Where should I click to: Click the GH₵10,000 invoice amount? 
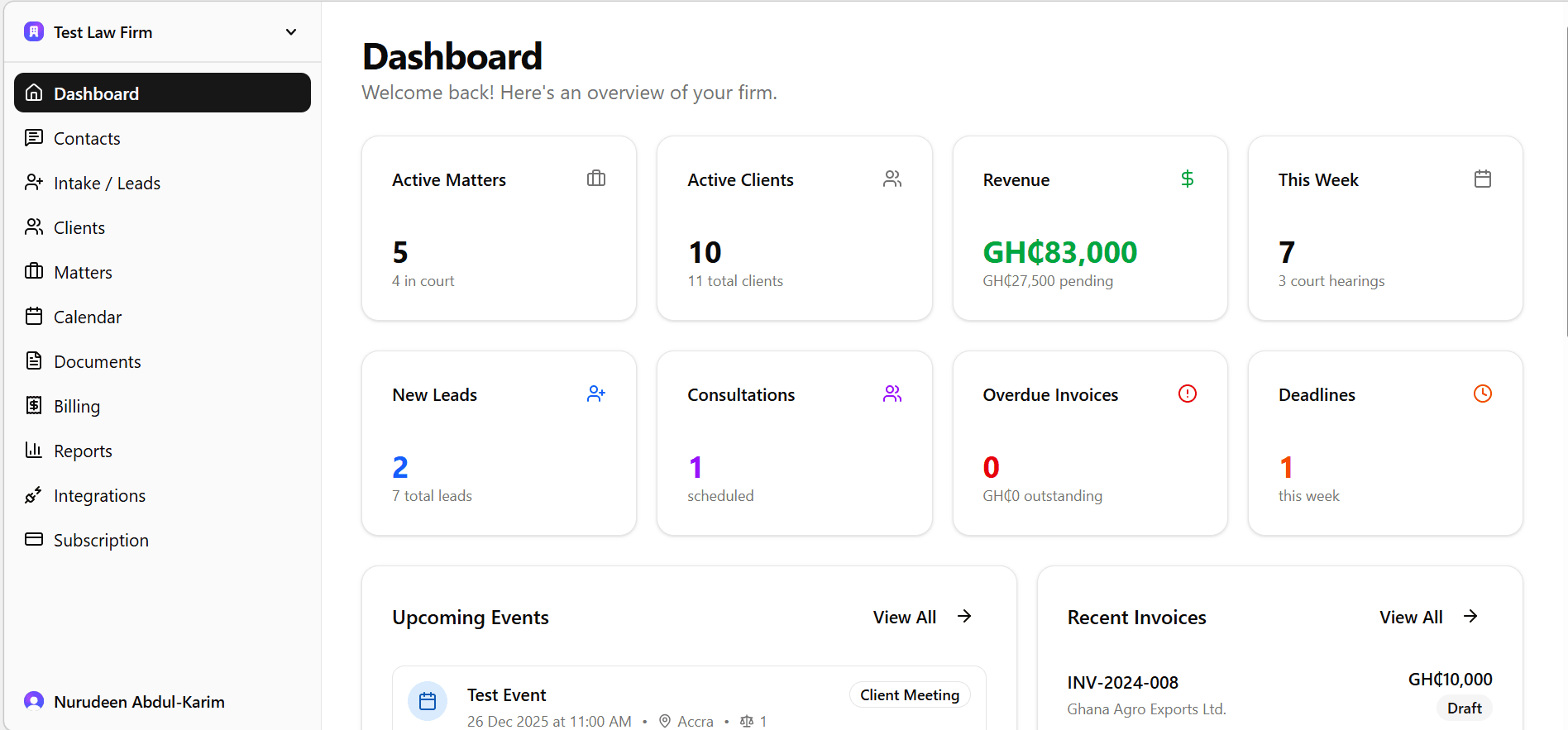tap(1451, 680)
